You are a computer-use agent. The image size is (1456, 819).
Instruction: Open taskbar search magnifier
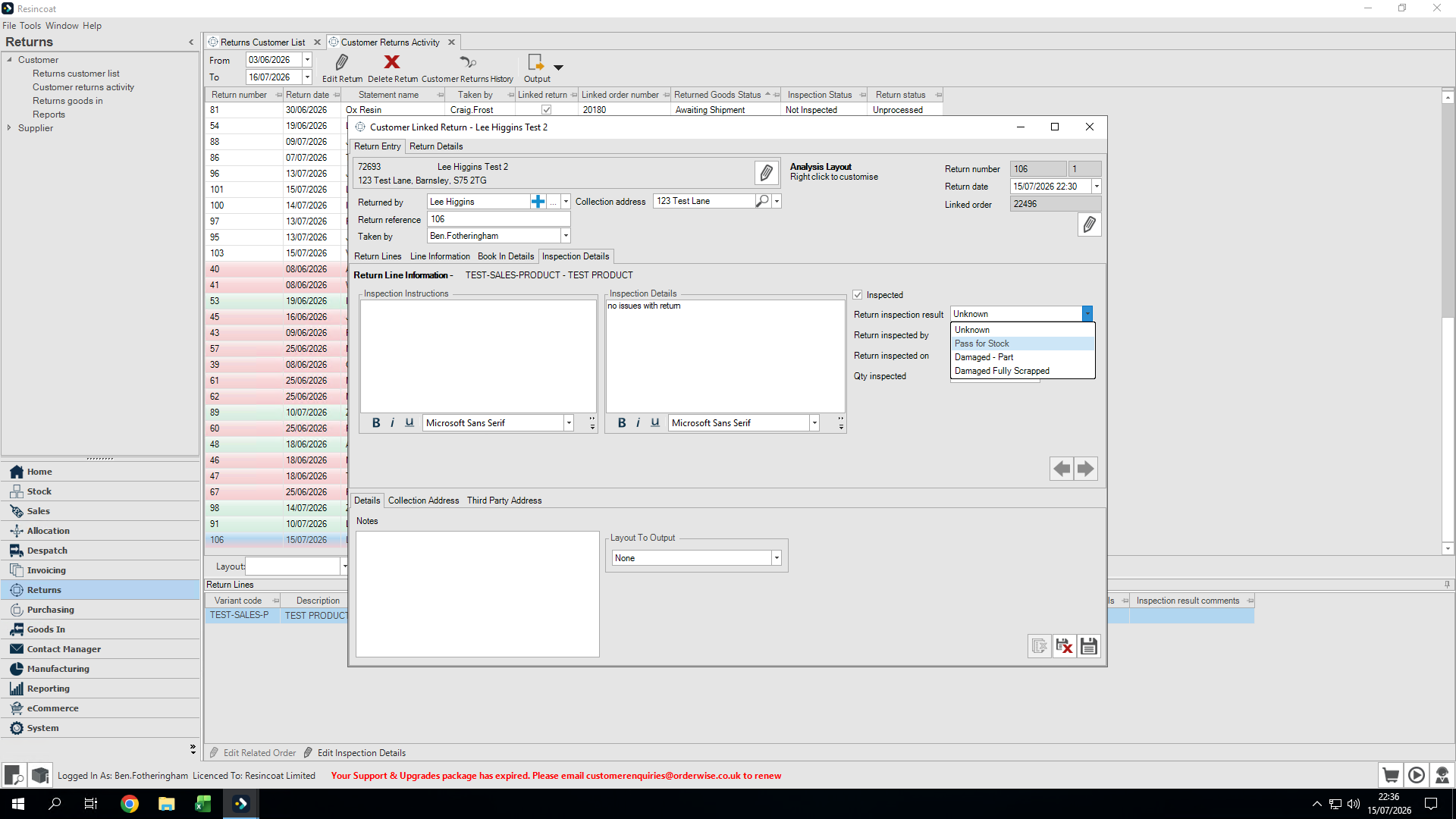(x=55, y=804)
